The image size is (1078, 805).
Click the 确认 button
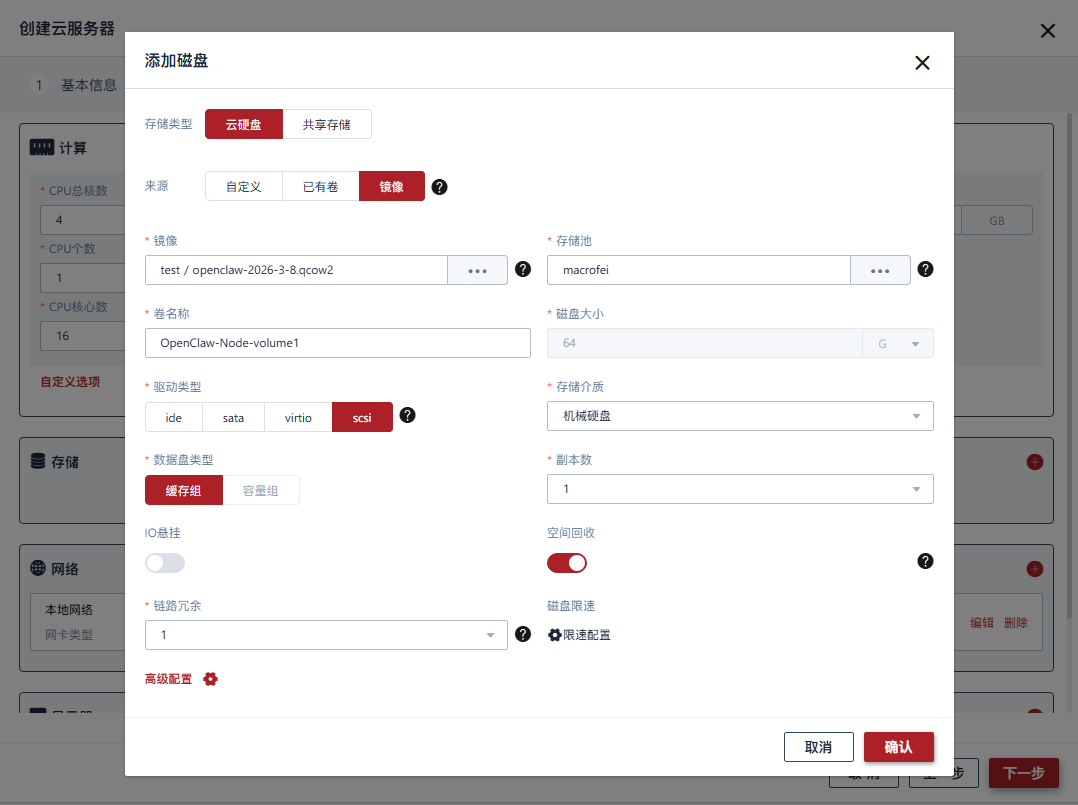(x=898, y=747)
